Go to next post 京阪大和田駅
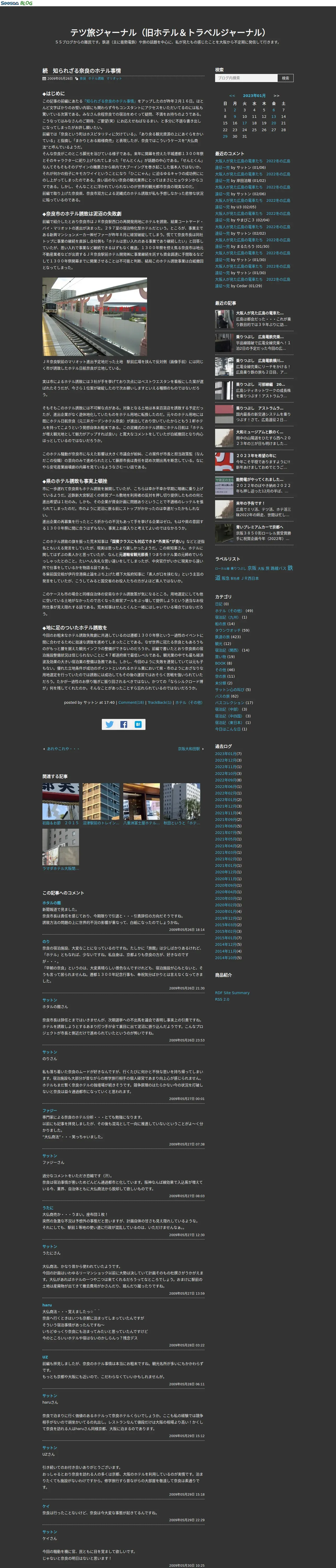 pos(189,749)
